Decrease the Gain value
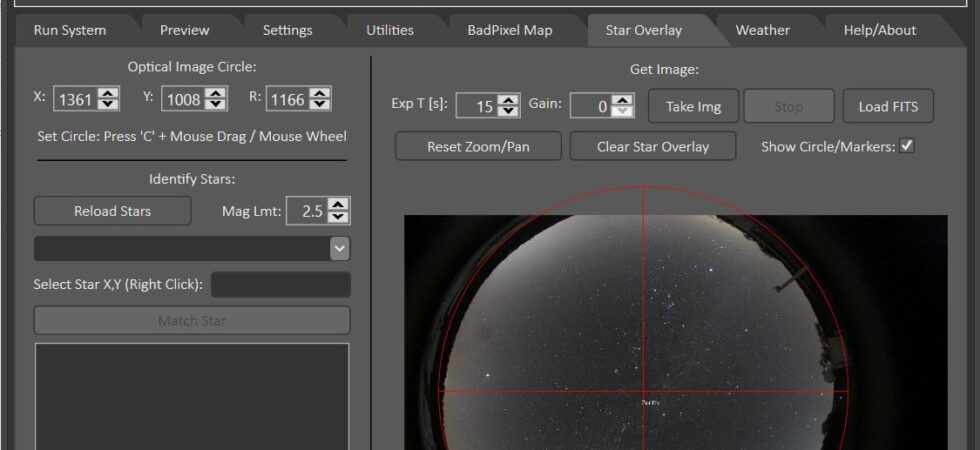The height and width of the screenshot is (450, 980). pos(622,111)
